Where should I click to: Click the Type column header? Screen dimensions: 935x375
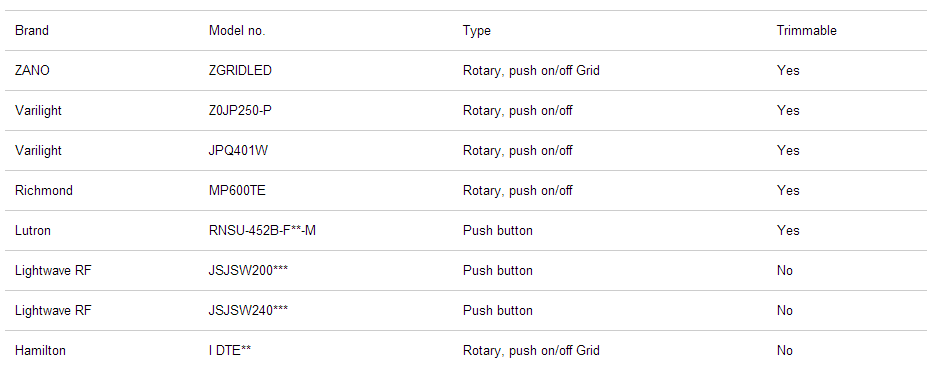tap(476, 30)
